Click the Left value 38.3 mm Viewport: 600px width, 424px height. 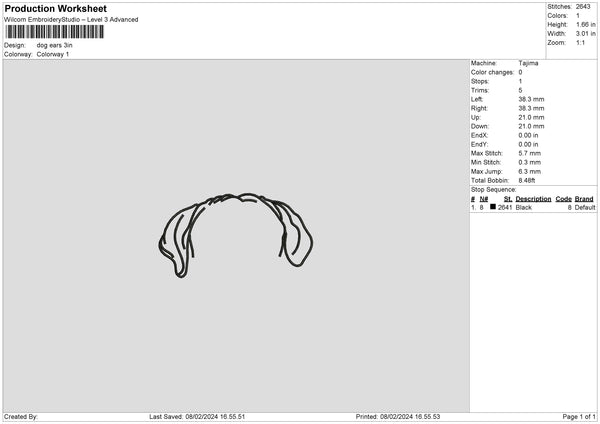tap(531, 99)
